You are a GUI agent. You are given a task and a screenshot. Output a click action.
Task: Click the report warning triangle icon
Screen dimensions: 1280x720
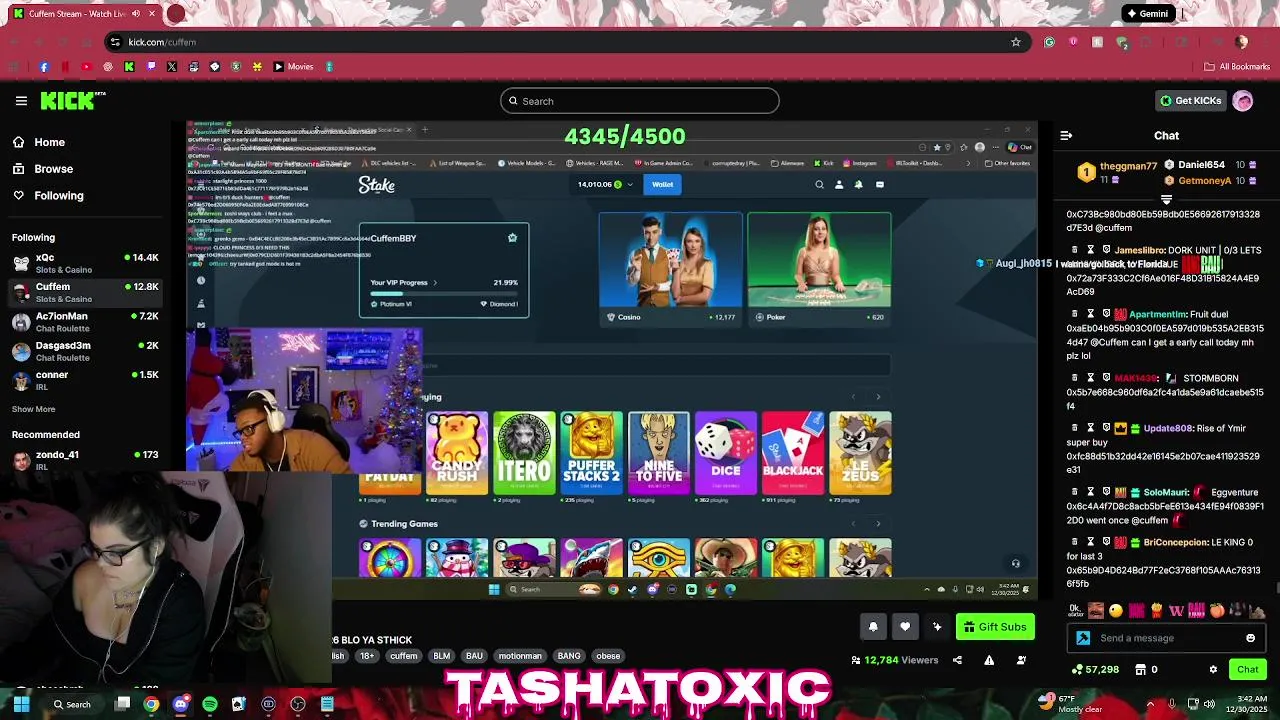989,660
